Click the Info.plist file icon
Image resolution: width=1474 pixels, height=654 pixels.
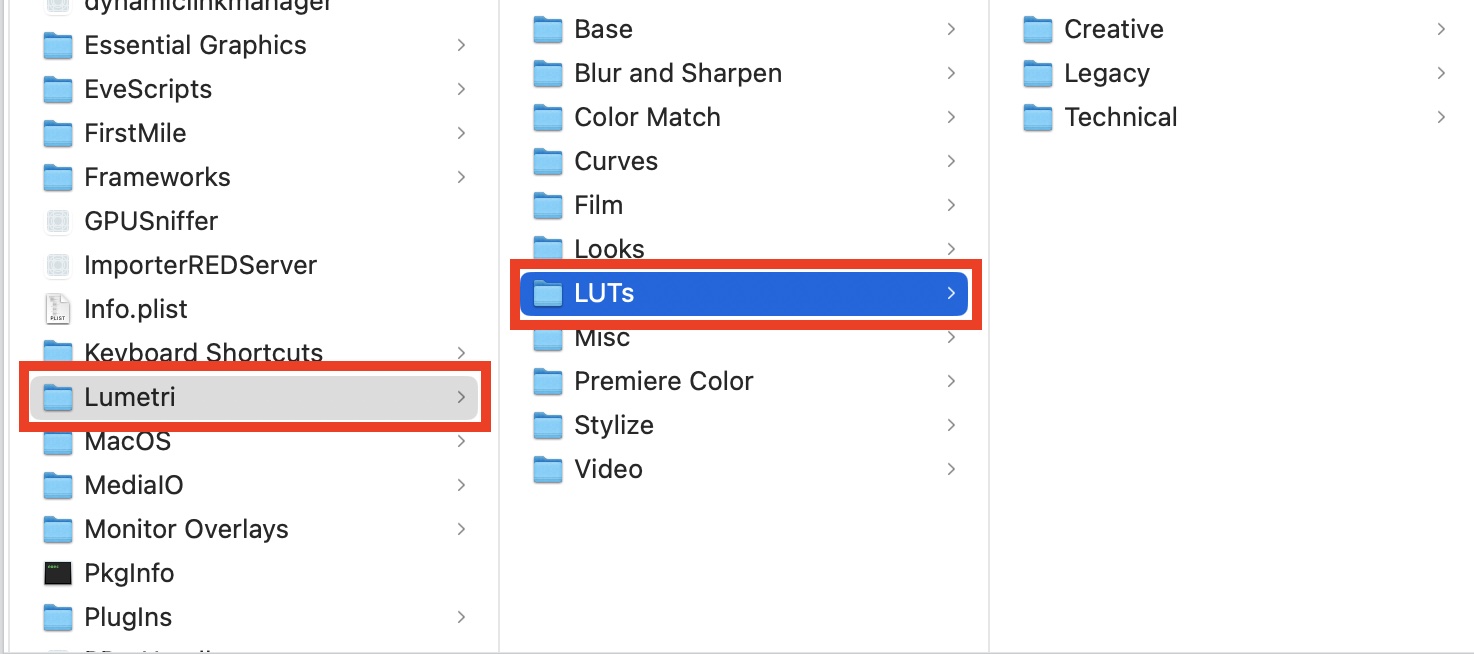pos(59,309)
